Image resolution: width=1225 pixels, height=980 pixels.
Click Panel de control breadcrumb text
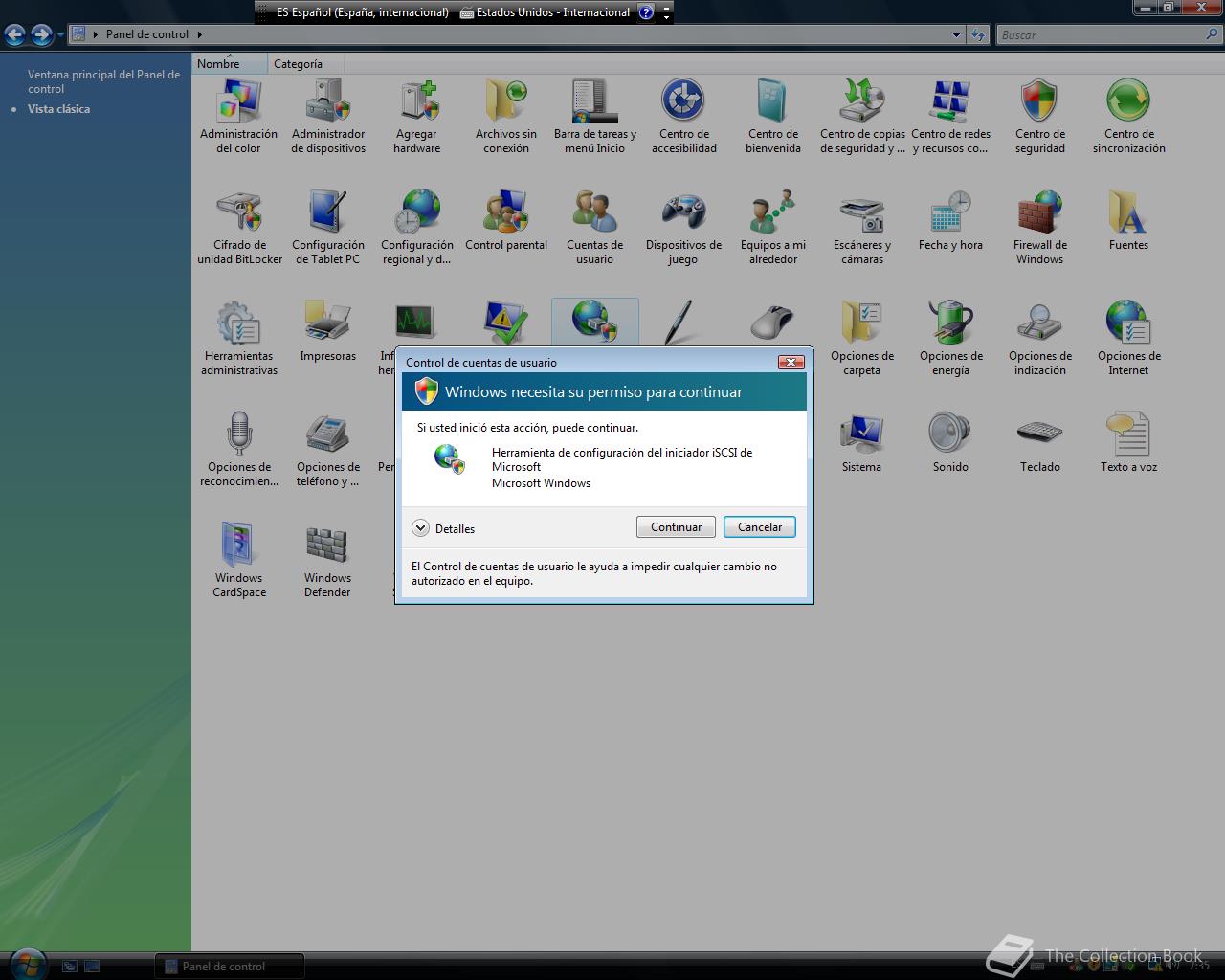(147, 34)
